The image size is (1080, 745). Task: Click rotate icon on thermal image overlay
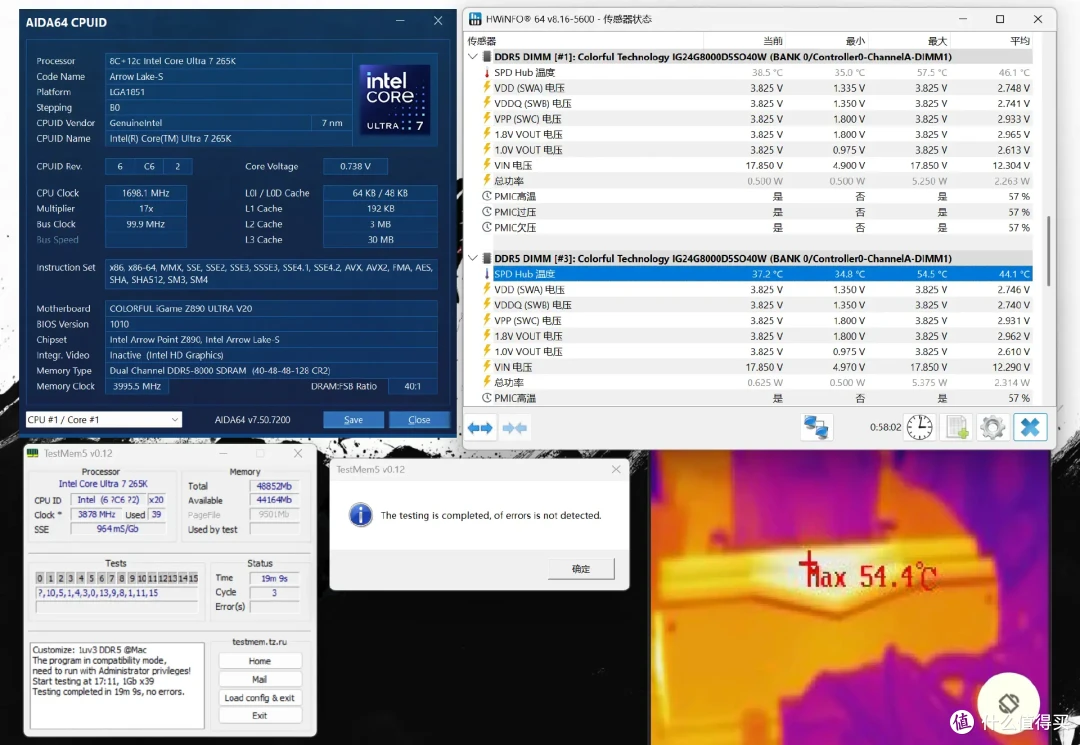[1008, 704]
